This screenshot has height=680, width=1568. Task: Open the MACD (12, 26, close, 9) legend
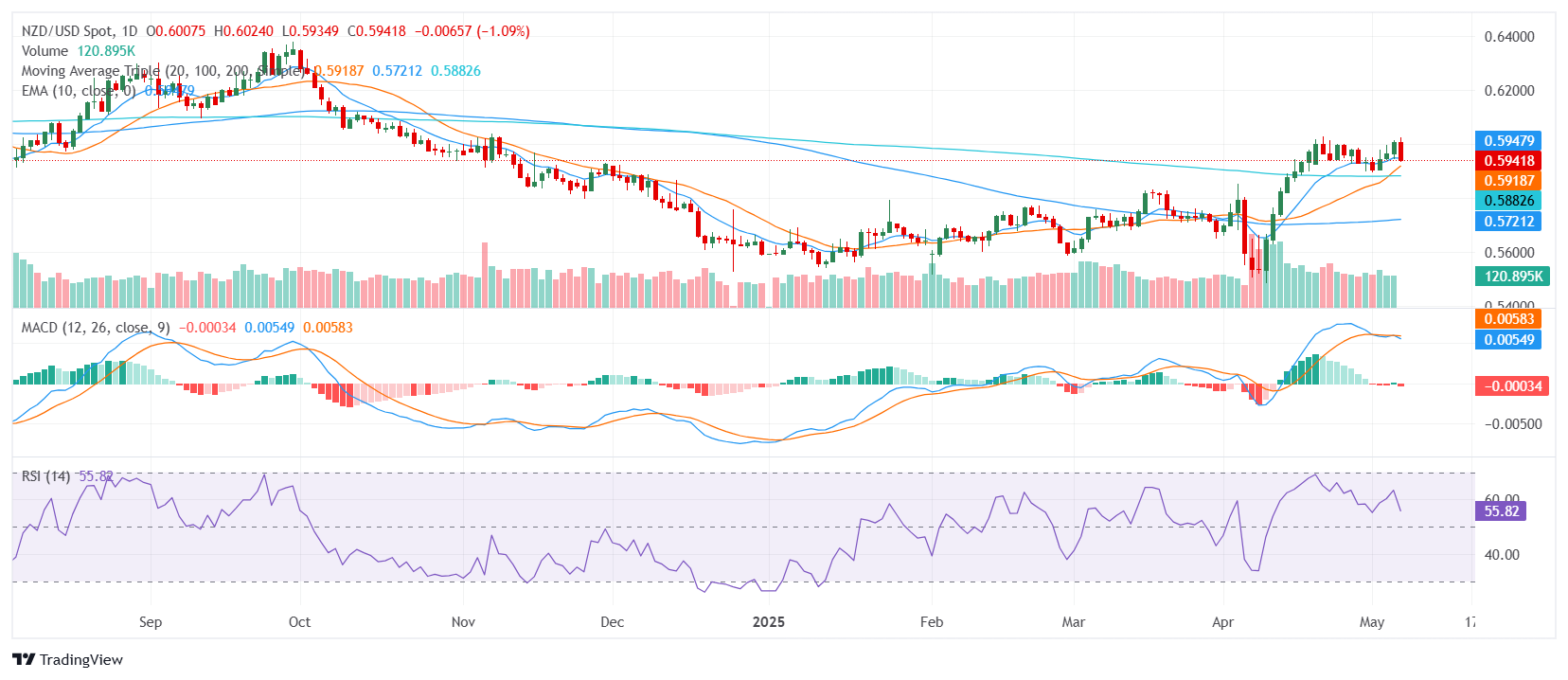[96, 328]
